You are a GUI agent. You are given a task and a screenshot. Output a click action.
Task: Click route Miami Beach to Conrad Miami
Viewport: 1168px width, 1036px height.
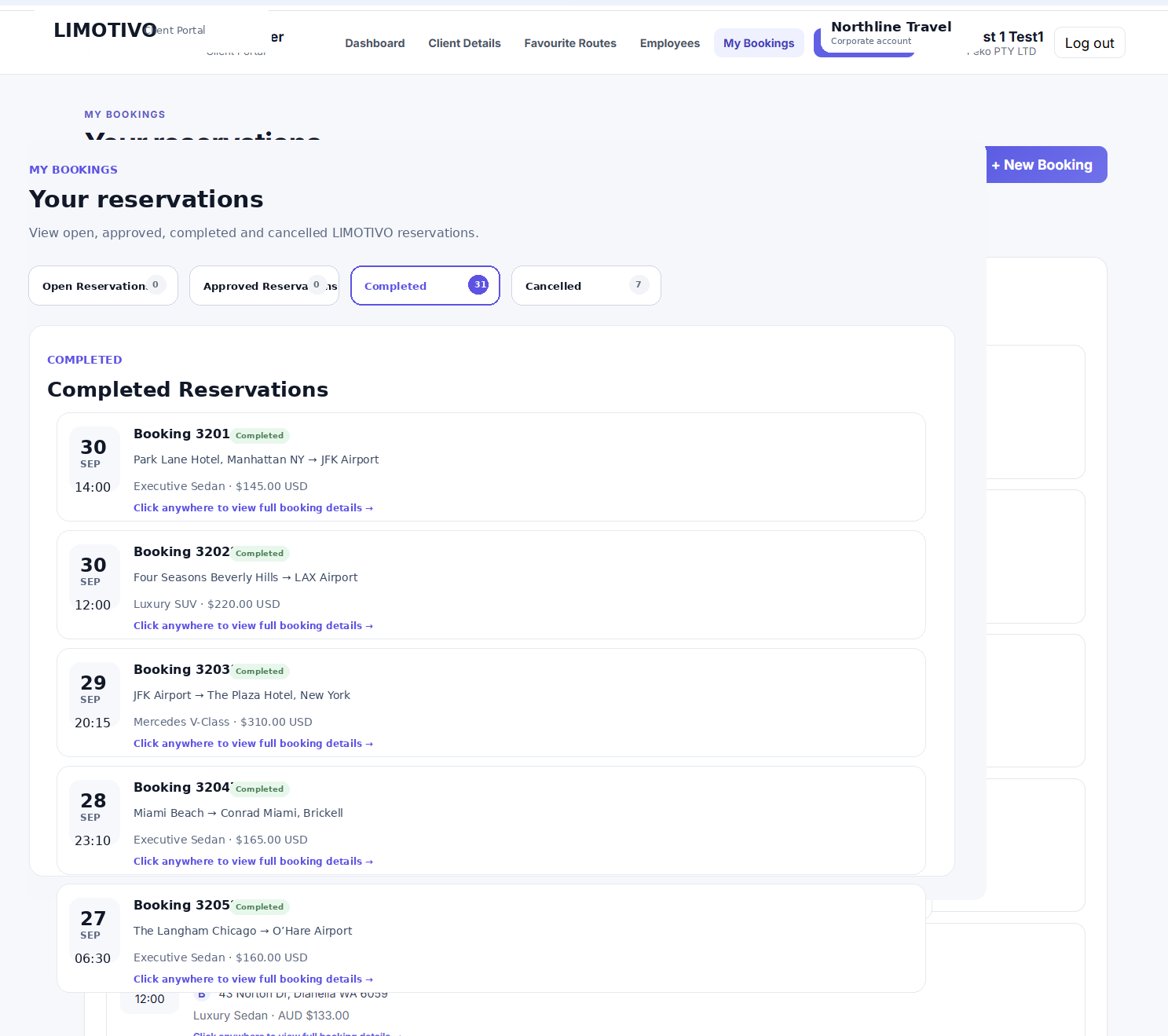click(x=238, y=813)
